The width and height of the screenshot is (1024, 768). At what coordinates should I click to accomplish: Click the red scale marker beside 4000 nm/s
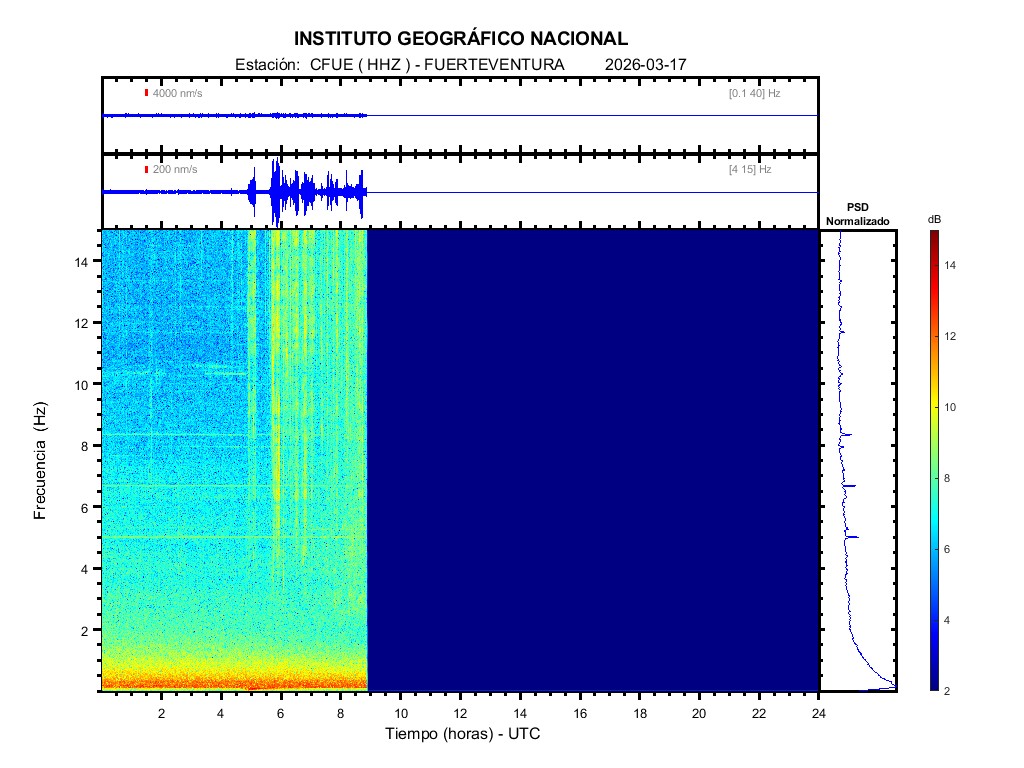(x=146, y=93)
